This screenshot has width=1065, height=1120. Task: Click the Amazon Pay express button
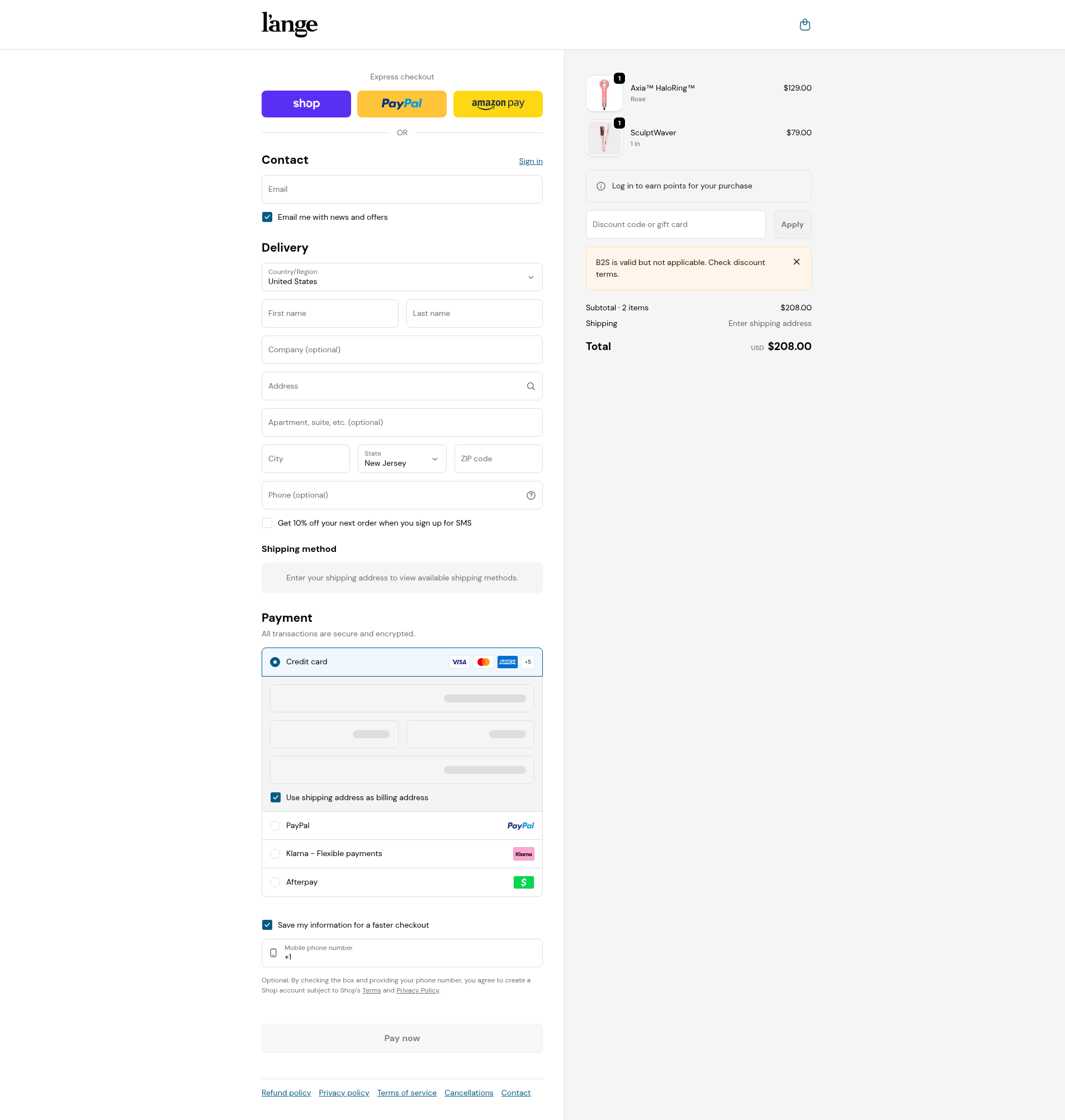(x=498, y=104)
